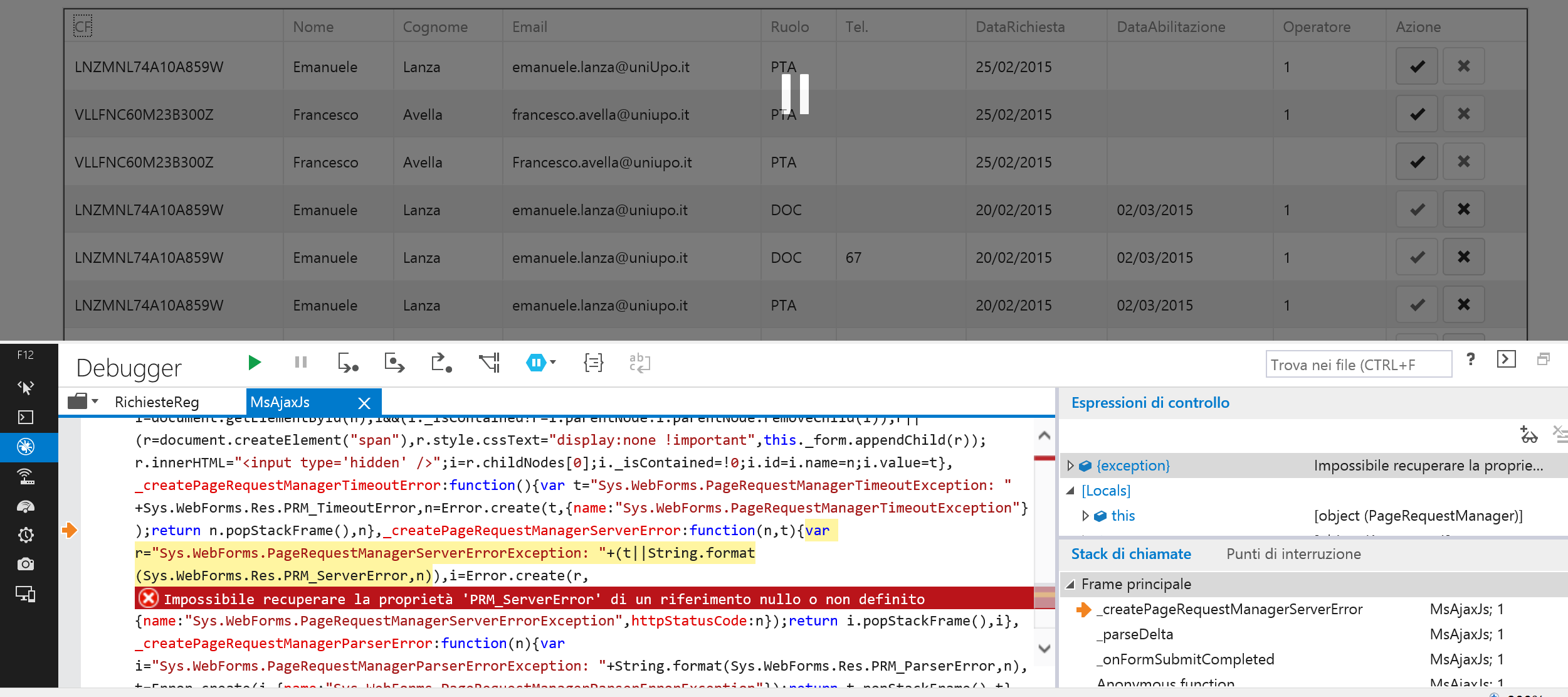The height and width of the screenshot is (697, 1568).
Task: Open the Network tool in sidebar
Action: [26, 477]
